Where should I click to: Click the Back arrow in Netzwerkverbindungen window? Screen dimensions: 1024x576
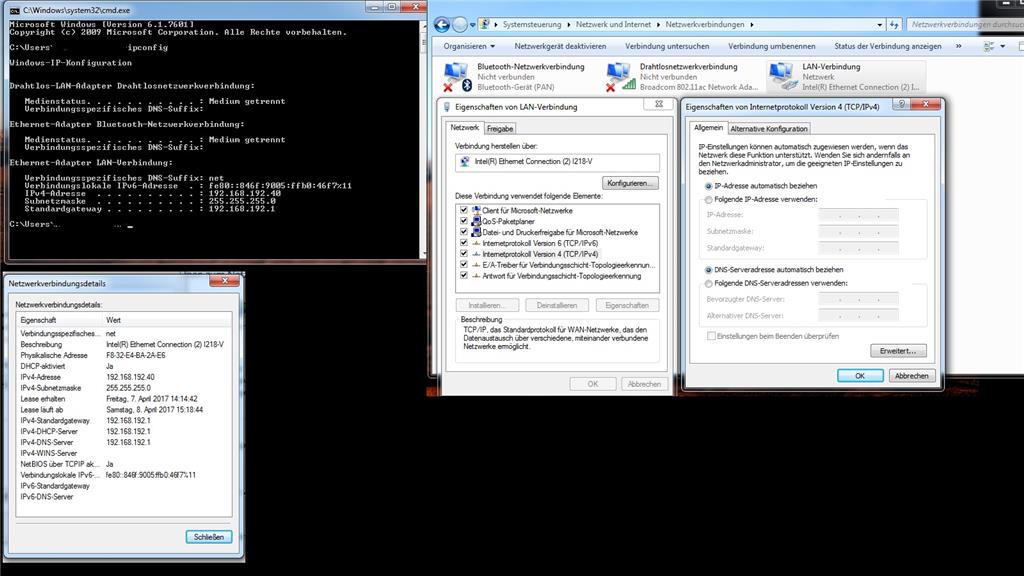point(442,25)
